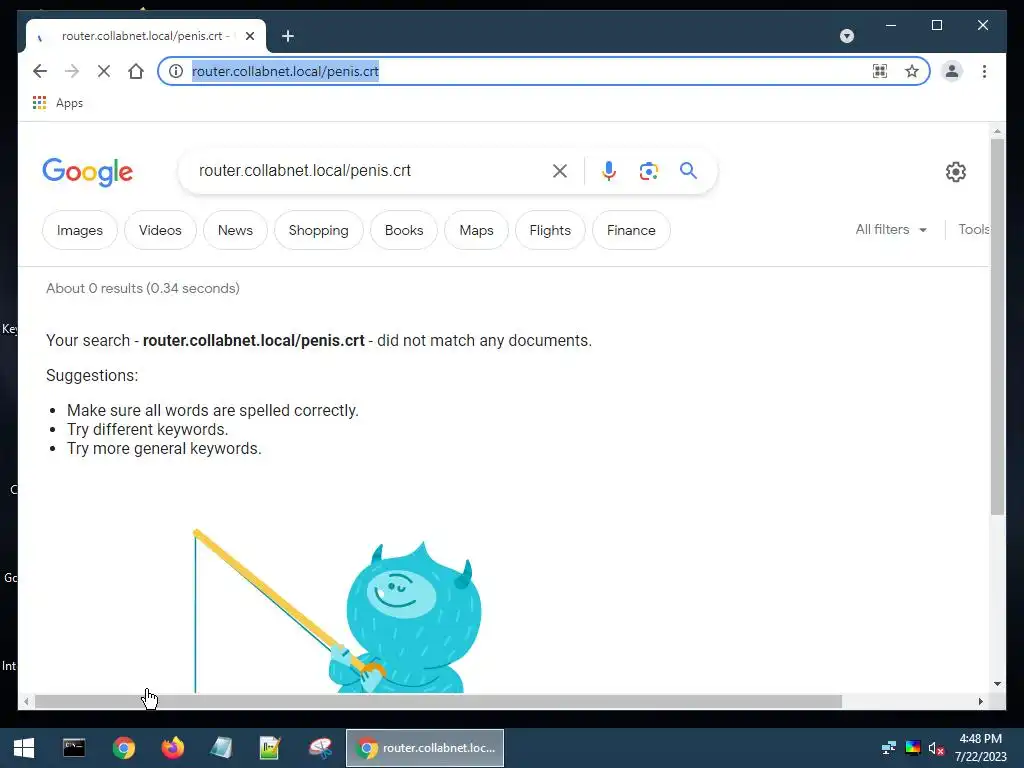Select the router.collabnet.loc... taskbar window
The width and height of the screenshot is (1024, 768).
tap(425, 748)
